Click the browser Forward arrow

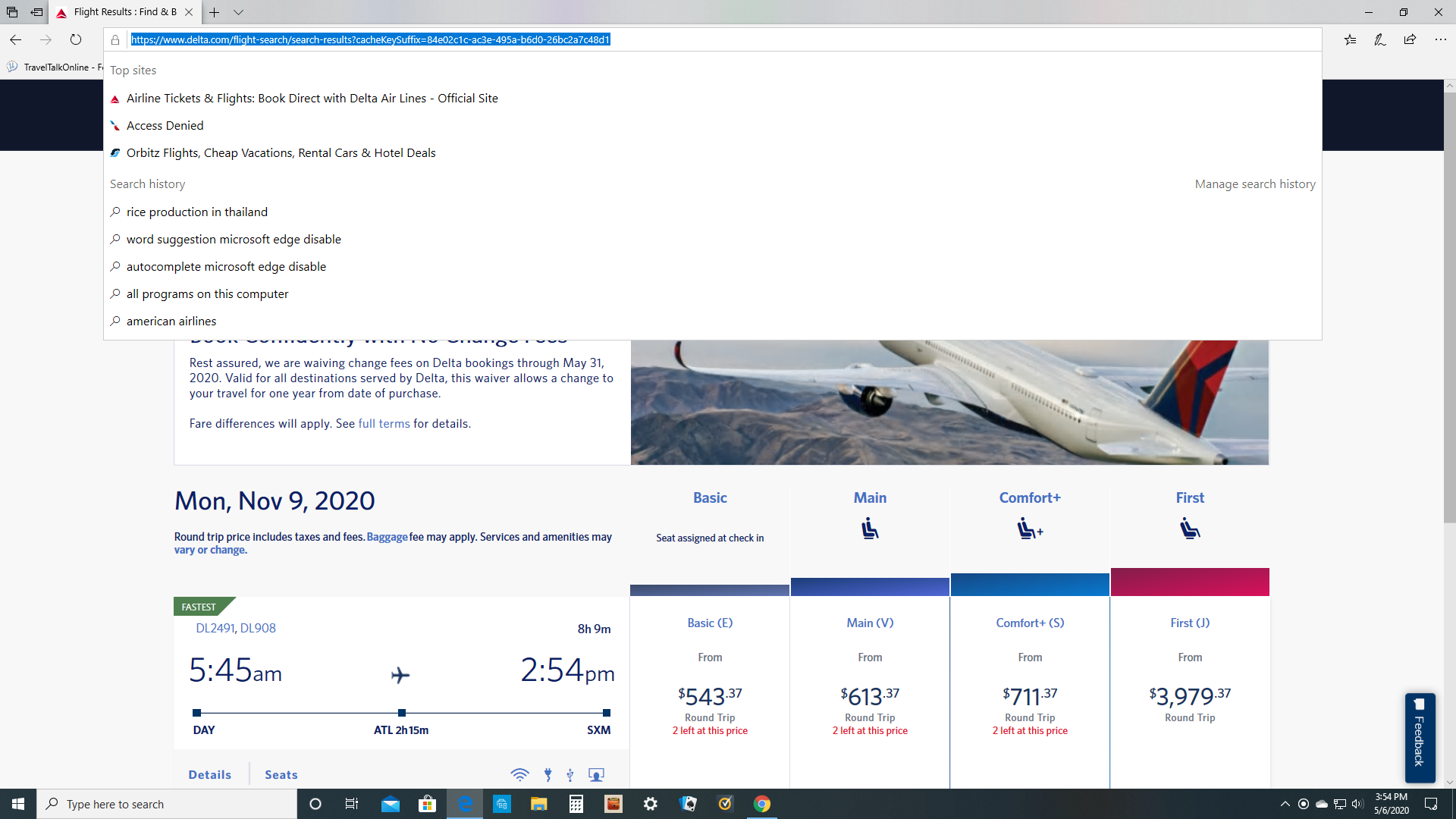click(x=45, y=39)
